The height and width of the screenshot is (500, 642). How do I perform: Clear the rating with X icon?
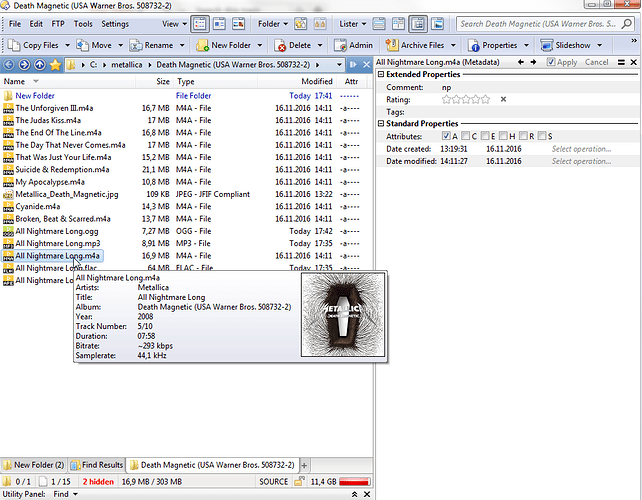503,99
